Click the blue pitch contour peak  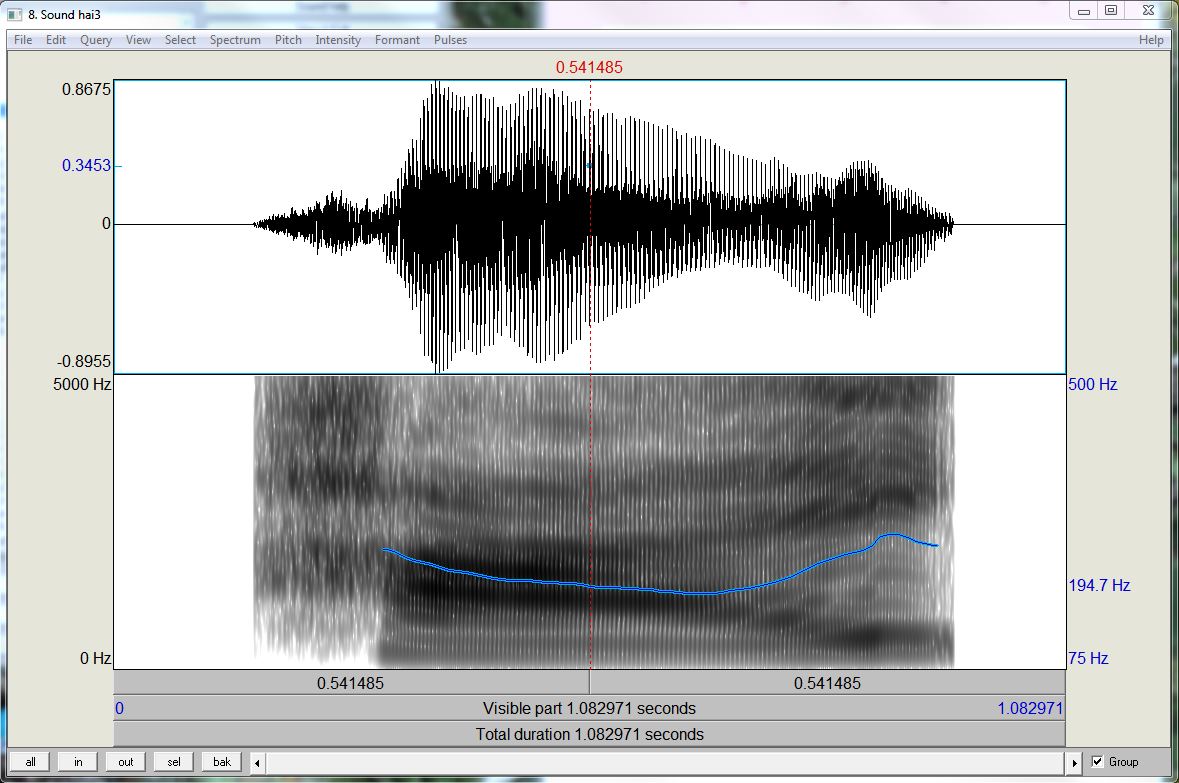pos(892,535)
